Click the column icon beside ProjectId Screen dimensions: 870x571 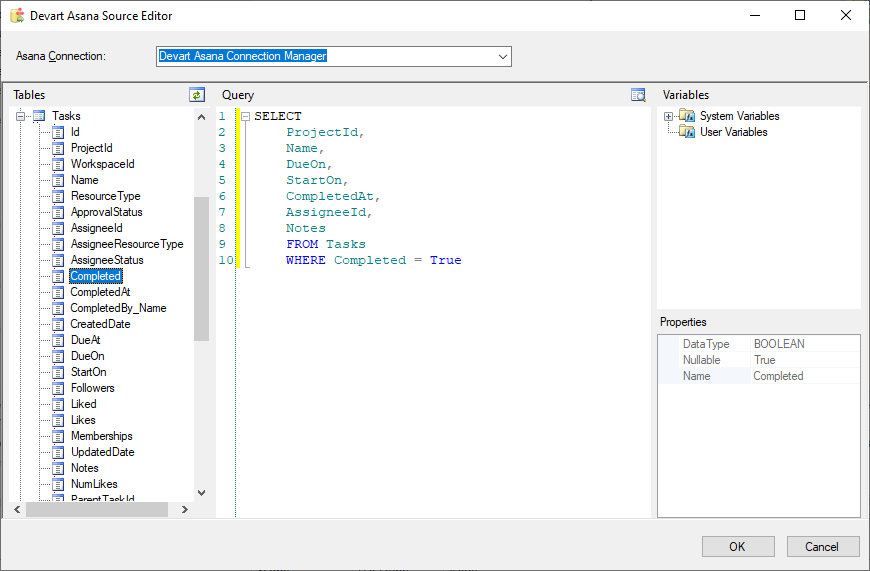tap(58, 148)
